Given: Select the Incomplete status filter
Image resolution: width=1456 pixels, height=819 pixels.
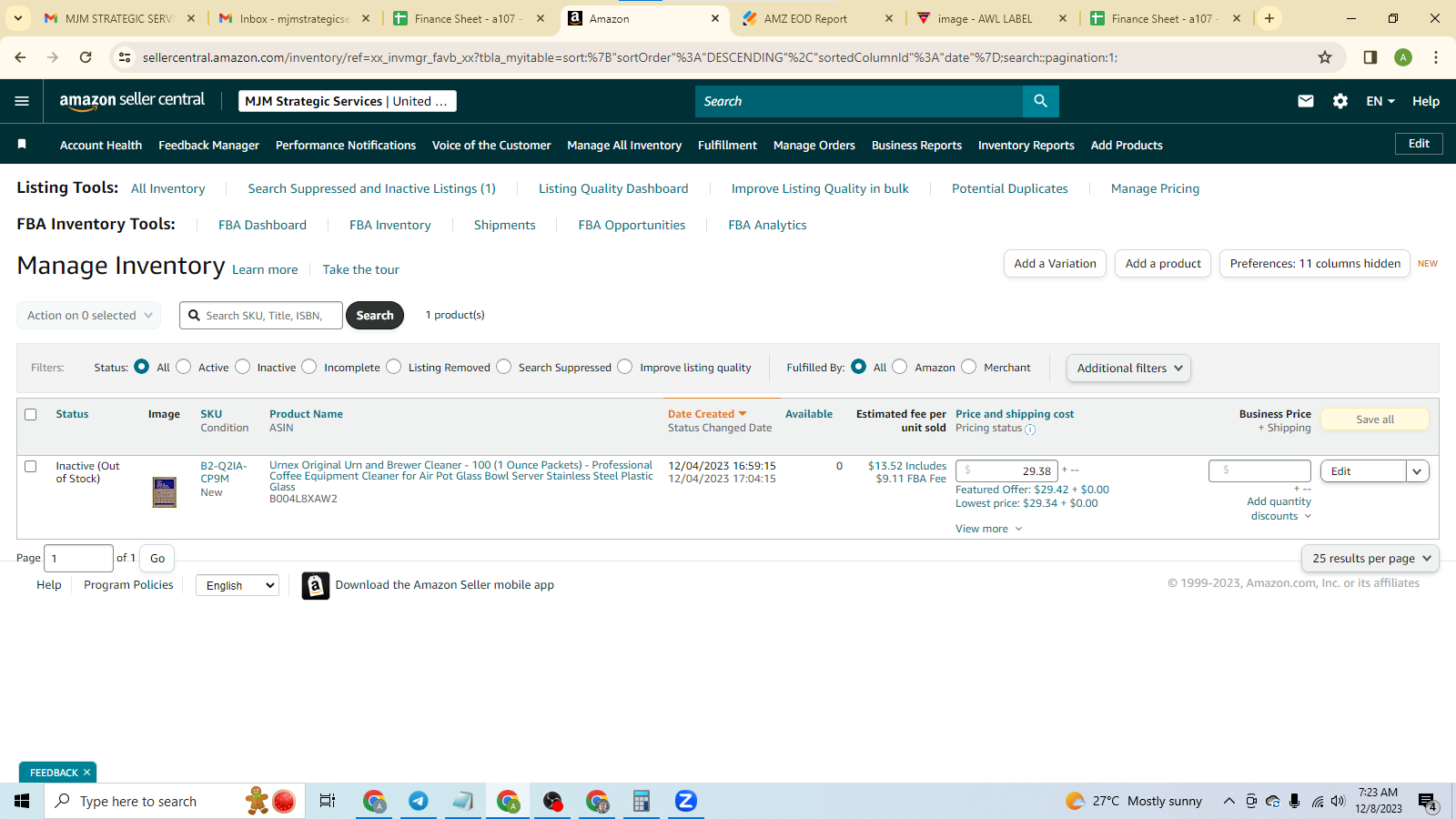Looking at the screenshot, I should pyautogui.click(x=309, y=367).
